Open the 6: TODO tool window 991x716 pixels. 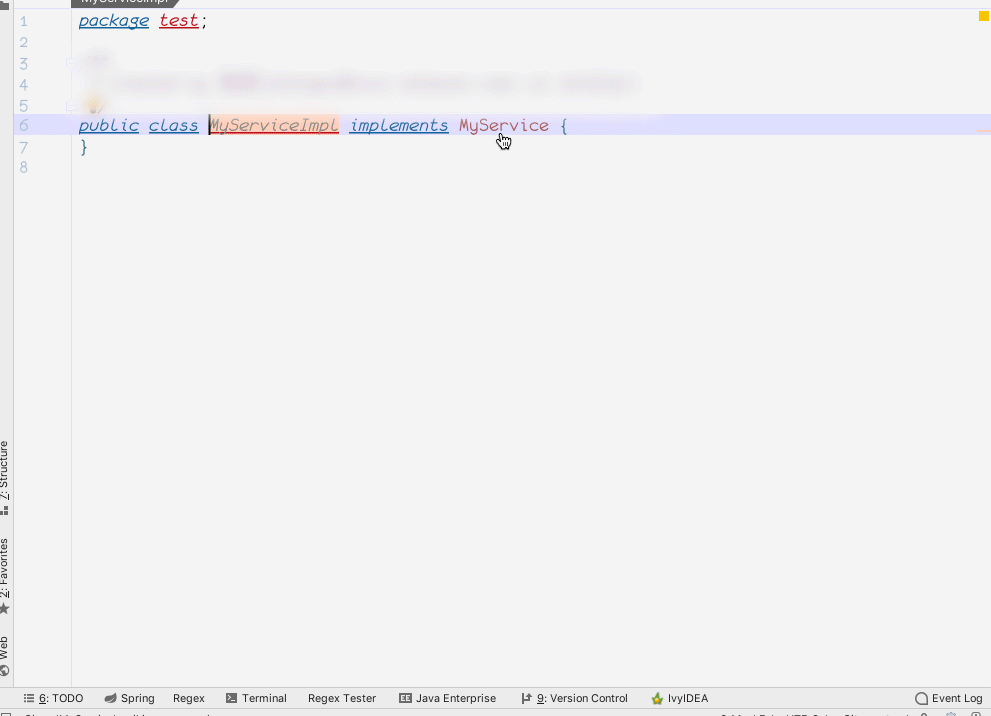tap(54, 698)
